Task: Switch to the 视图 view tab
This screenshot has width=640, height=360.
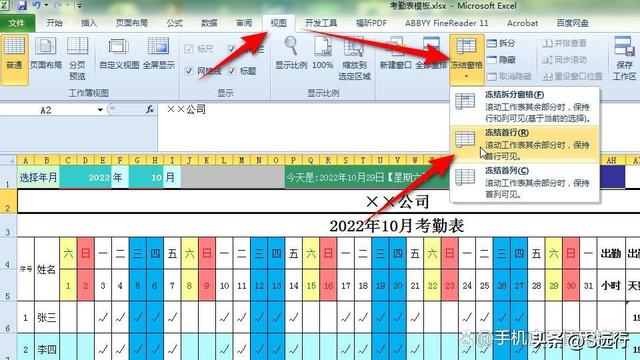Action: coord(278,23)
